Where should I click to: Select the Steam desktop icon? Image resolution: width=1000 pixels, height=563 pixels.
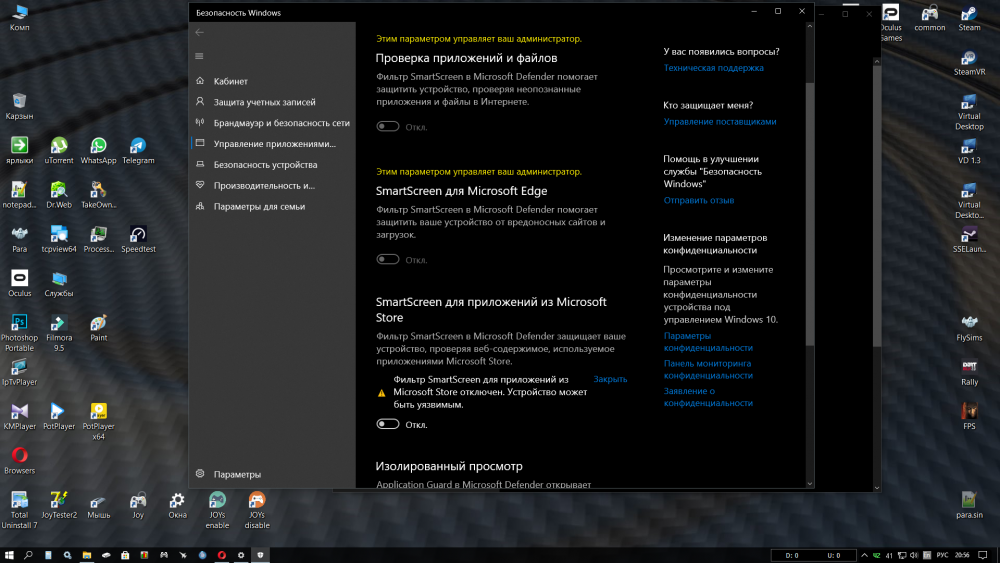[969, 18]
